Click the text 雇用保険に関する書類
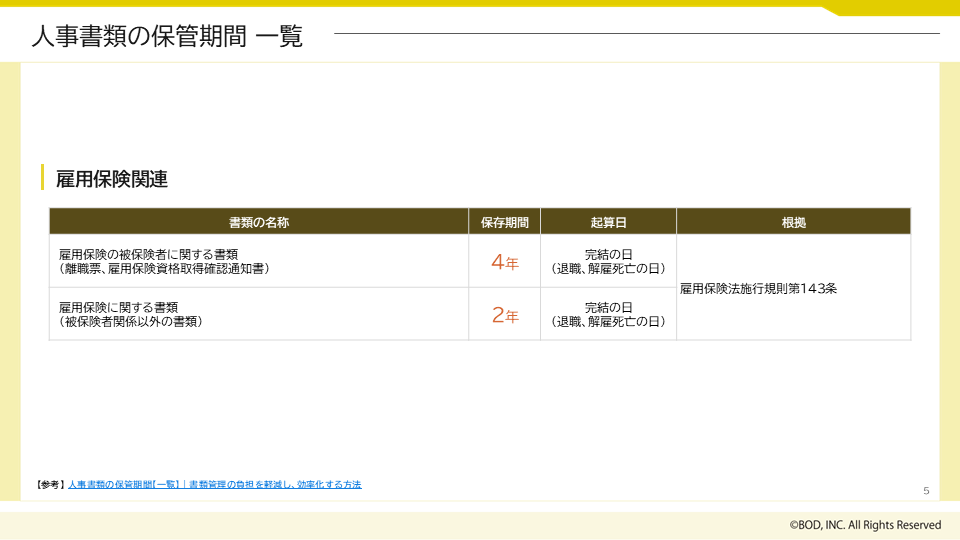The height and width of the screenshot is (540, 960). pos(118,307)
